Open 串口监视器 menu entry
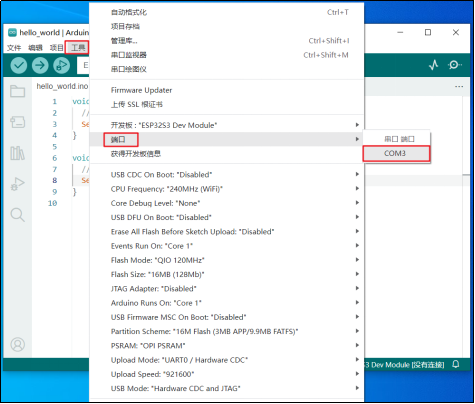Viewport: 475px width, 404px height. pyautogui.click(x=227, y=55)
